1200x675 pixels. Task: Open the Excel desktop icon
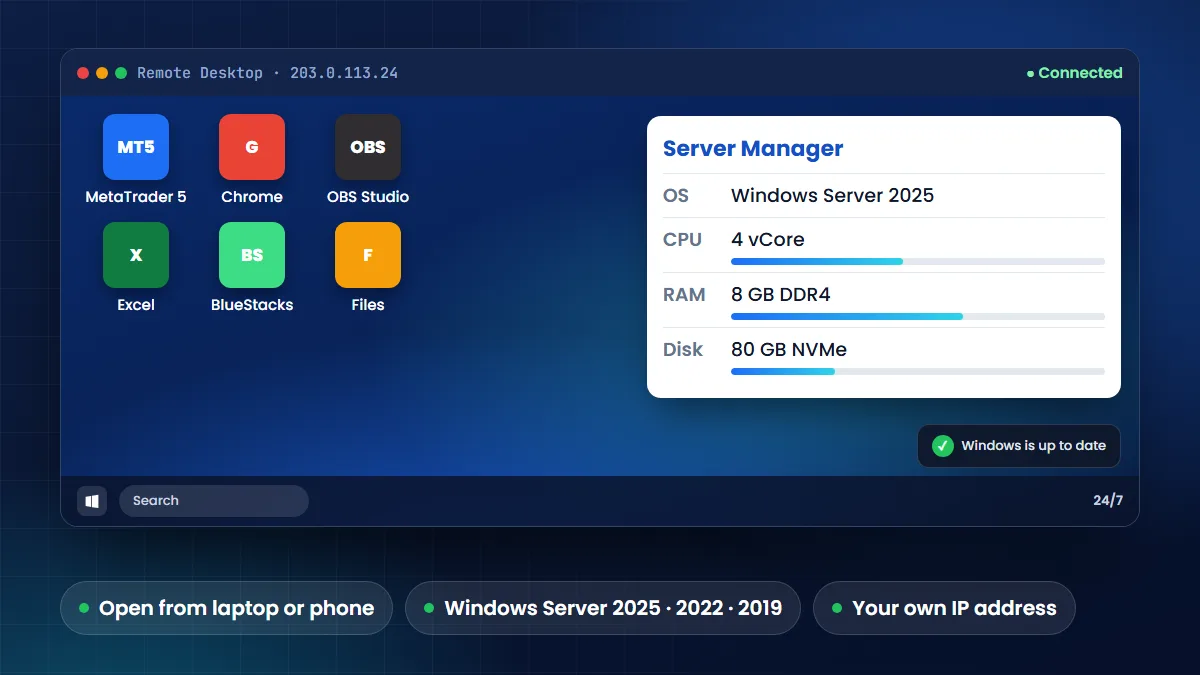(x=136, y=255)
